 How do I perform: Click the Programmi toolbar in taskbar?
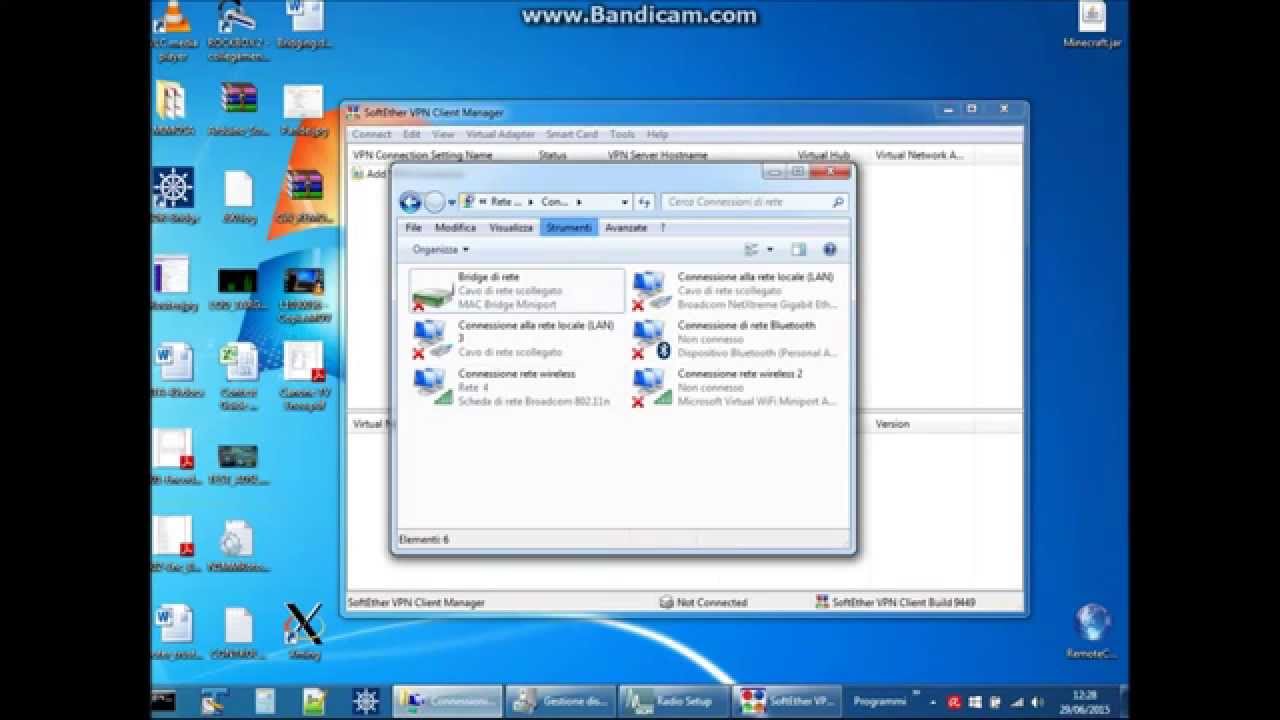880,701
